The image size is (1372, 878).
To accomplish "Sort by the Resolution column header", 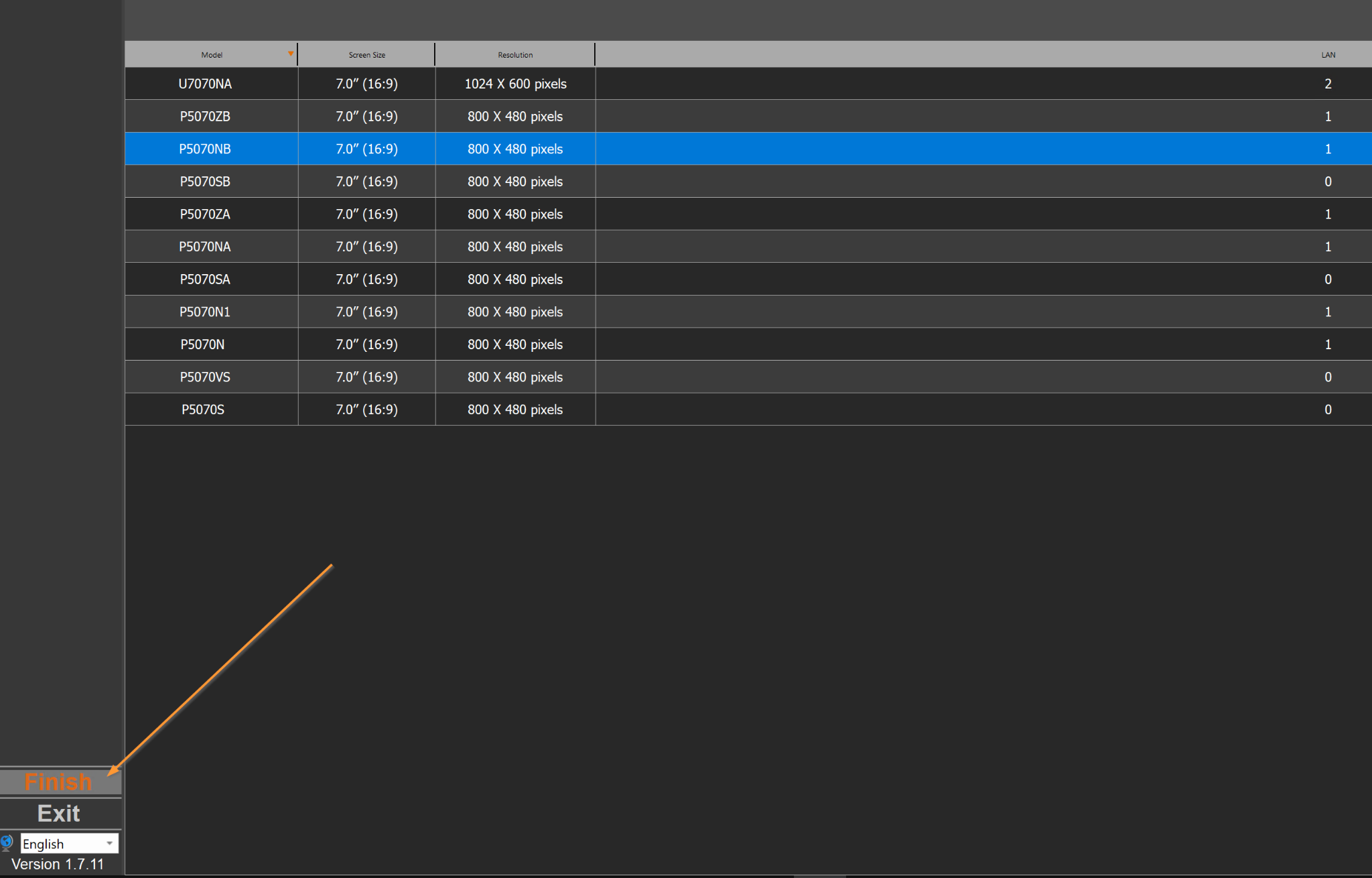I will click(x=514, y=55).
